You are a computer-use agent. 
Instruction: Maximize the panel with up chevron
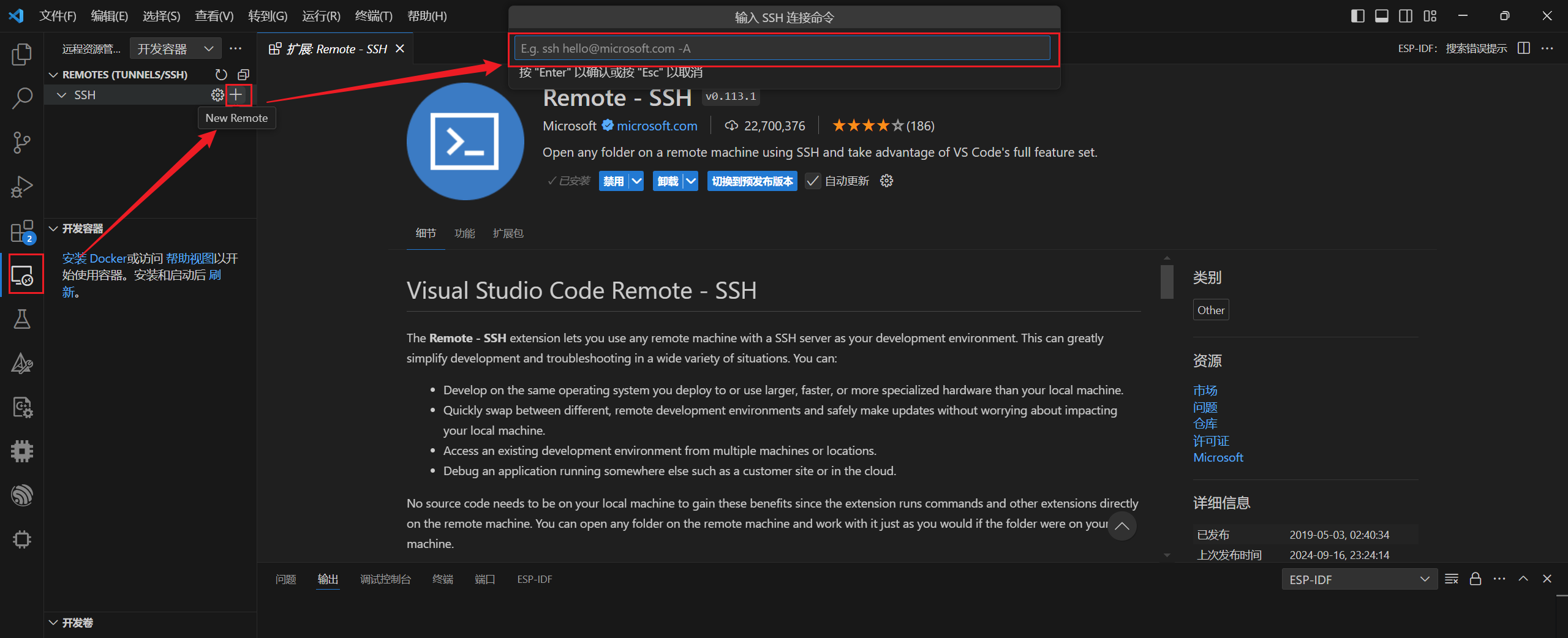[x=1523, y=579]
